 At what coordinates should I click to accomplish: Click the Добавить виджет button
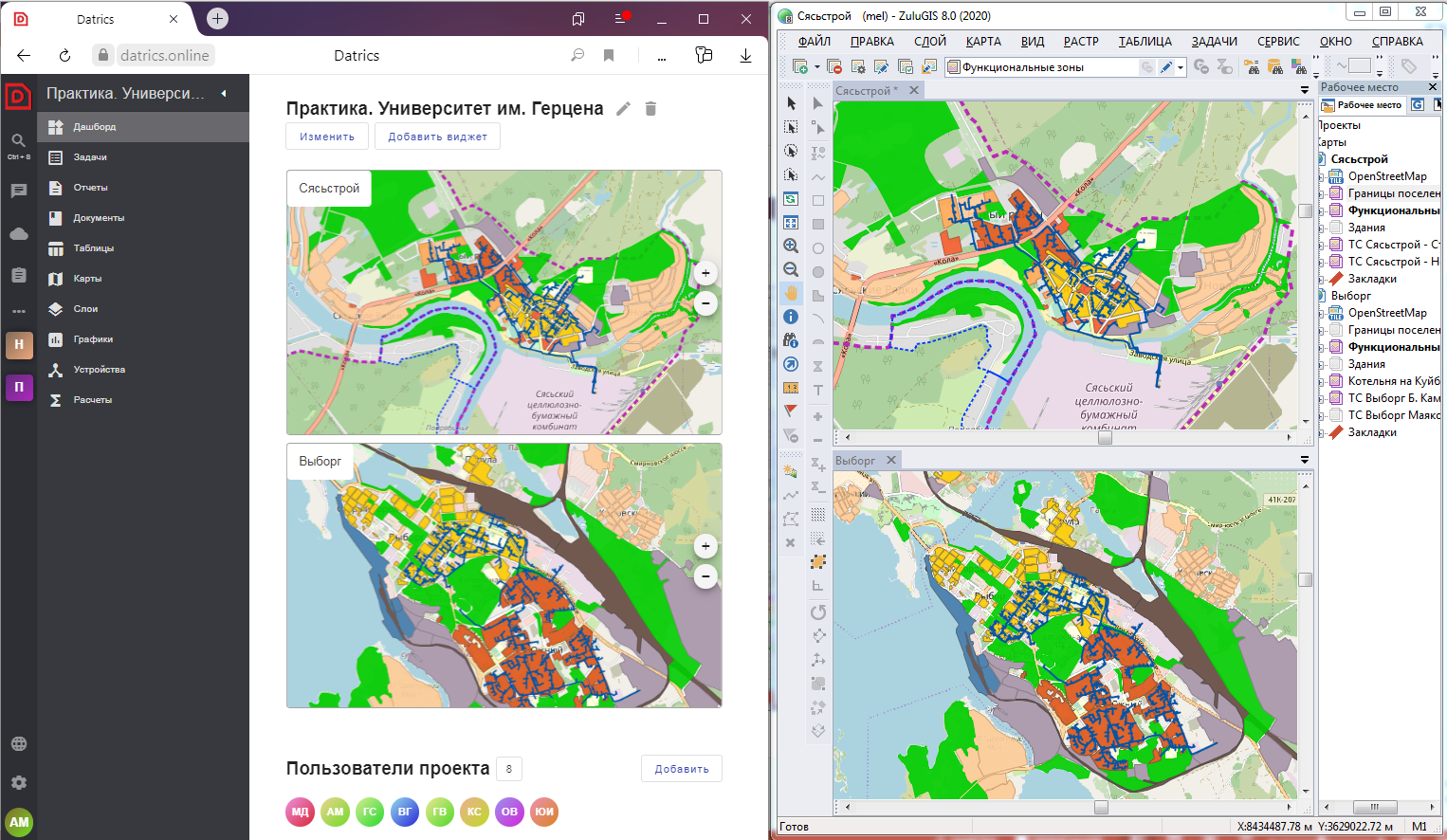click(x=437, y=137)
